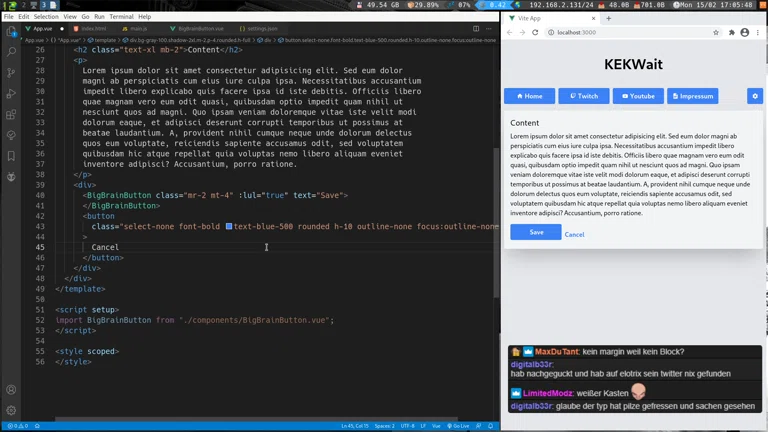This screenshot has height=432, width=768.
Task: Click the home icon in status bar
Action: tap(37, 426)
